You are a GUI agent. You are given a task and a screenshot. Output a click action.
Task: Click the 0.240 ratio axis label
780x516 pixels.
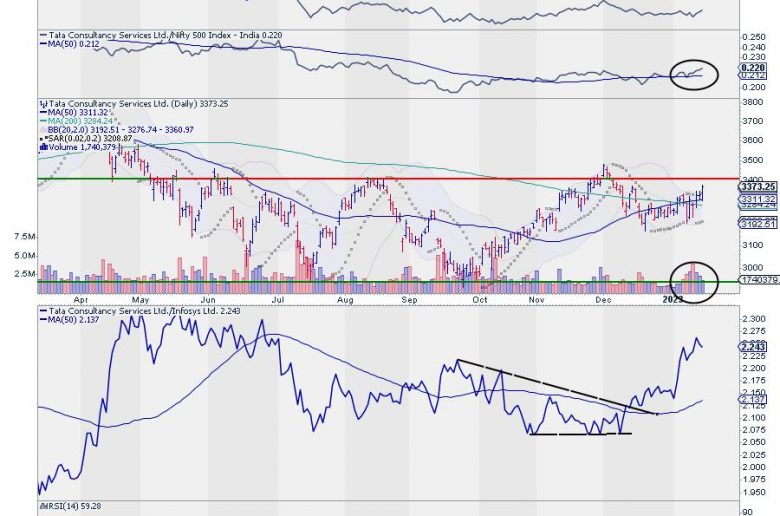click(x=754, y=47)
